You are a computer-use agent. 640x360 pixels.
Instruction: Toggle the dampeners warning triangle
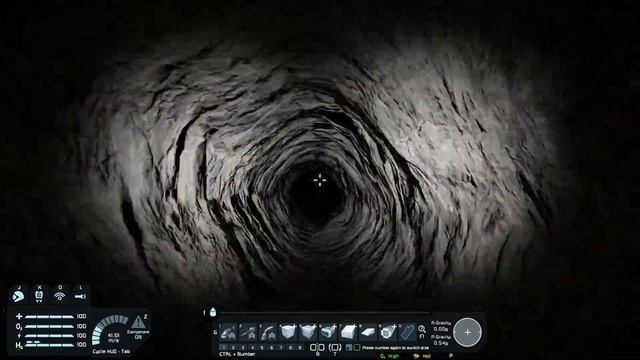tap(138, 322)
